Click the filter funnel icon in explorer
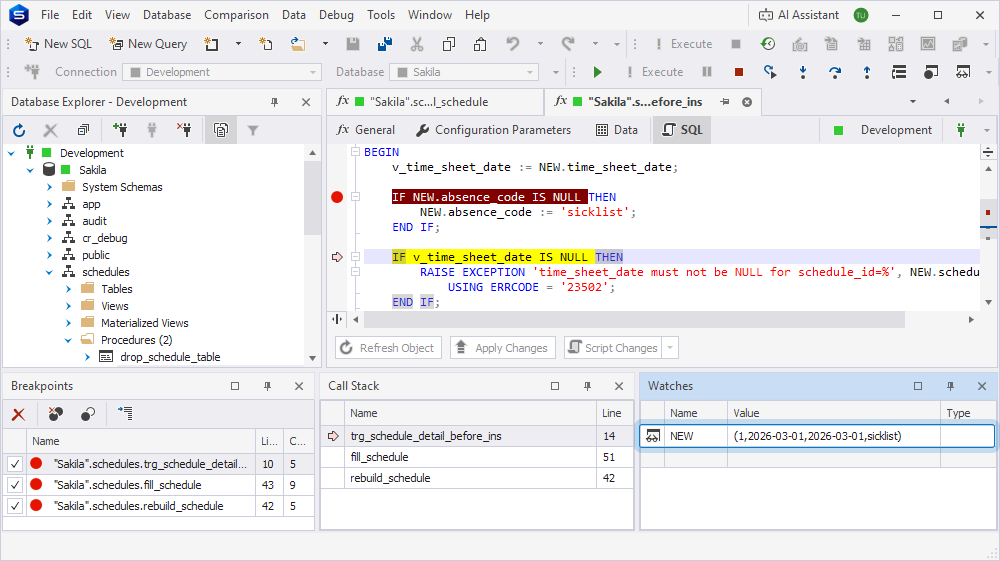Viewport: 1000px width, 561px height. [x=253, y=131]
